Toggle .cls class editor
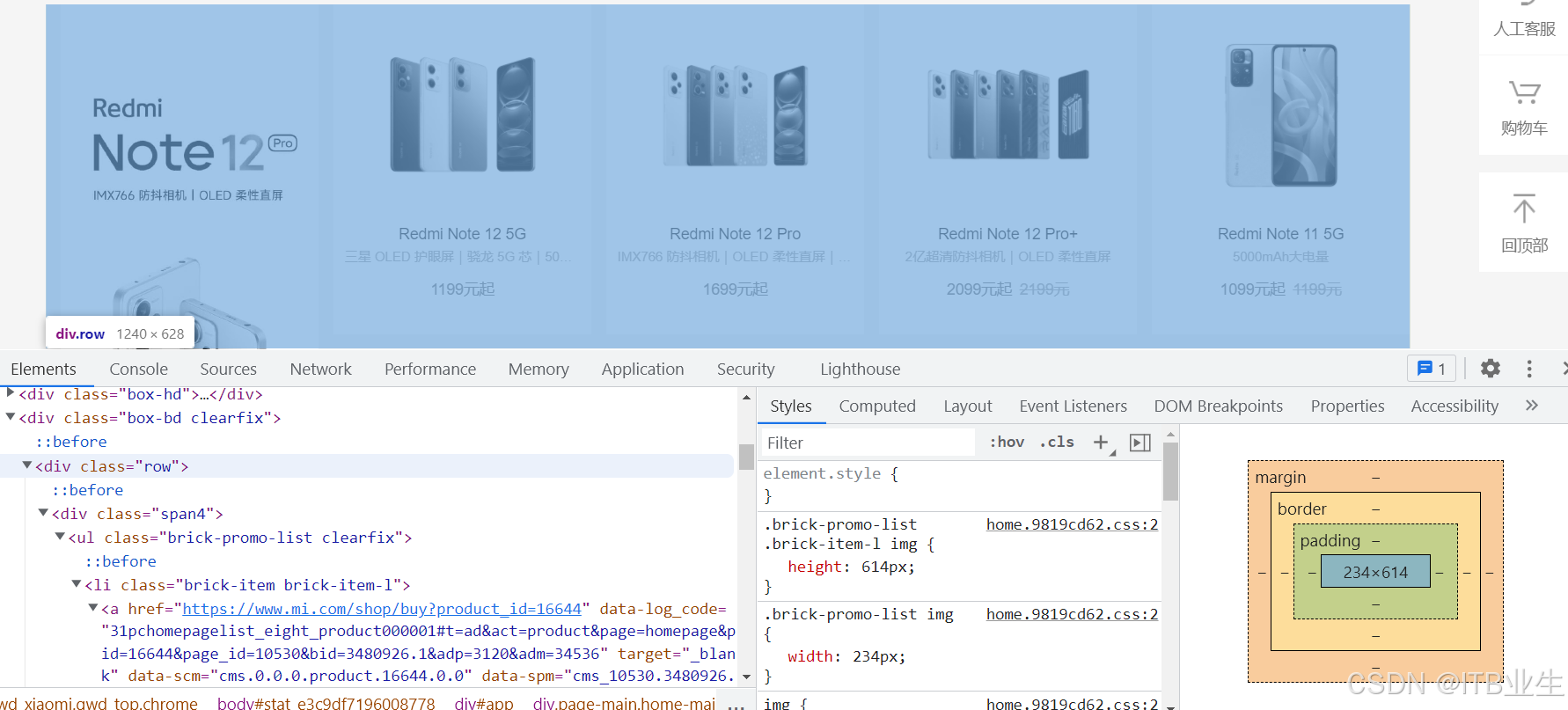This screenshot has height=710, width=1568. point(1057,442)
